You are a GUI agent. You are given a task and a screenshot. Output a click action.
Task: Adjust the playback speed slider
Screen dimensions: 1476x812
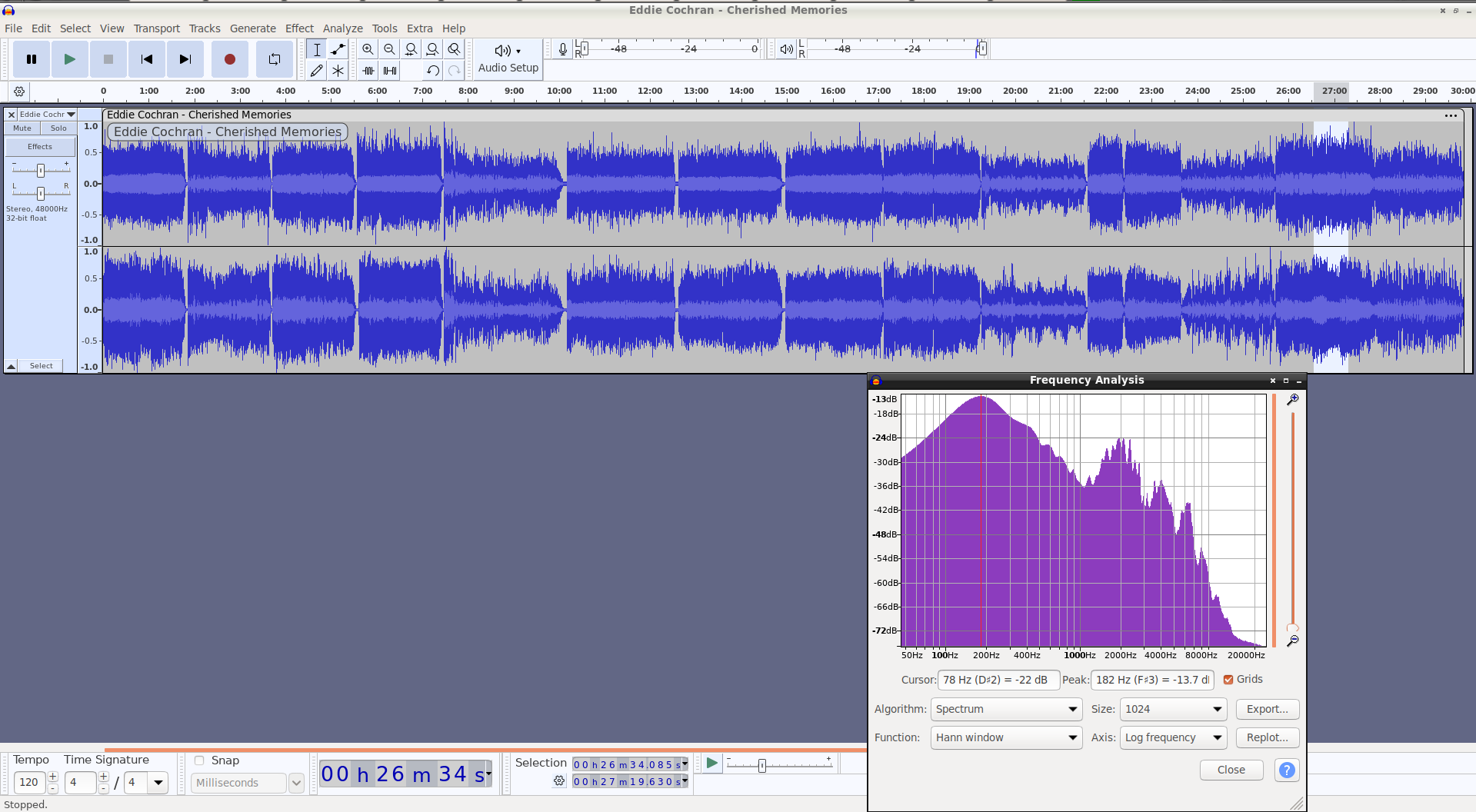click(778, 765)
